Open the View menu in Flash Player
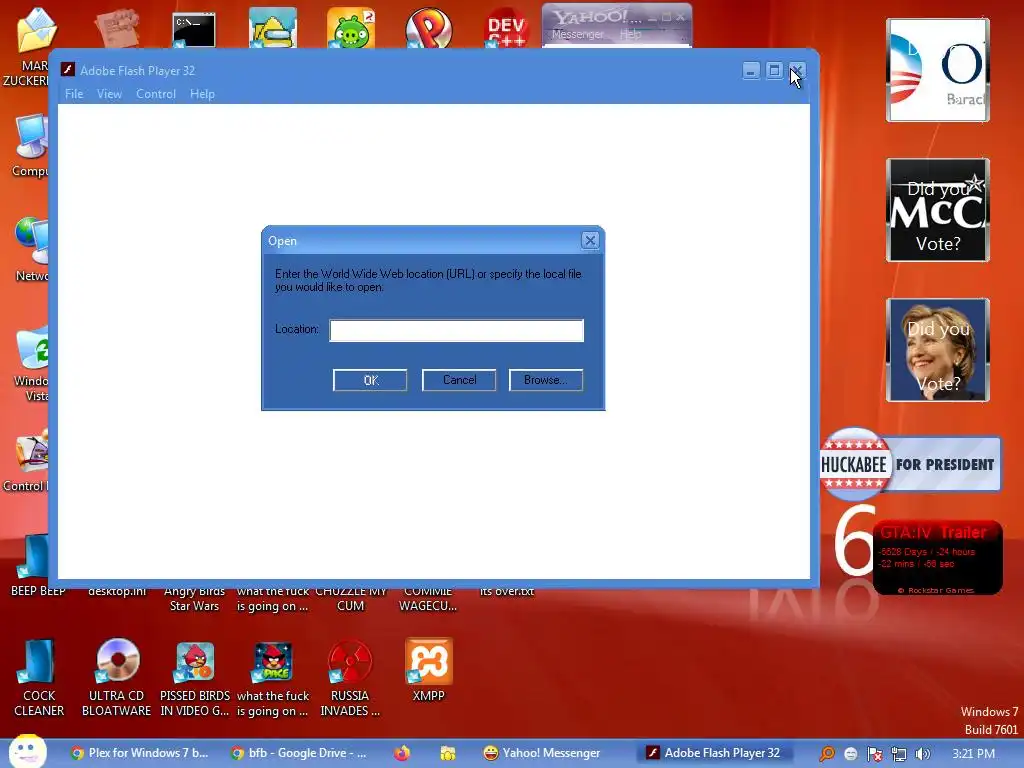This screenshot has width=1024, height=768. (x=109, y=94)
